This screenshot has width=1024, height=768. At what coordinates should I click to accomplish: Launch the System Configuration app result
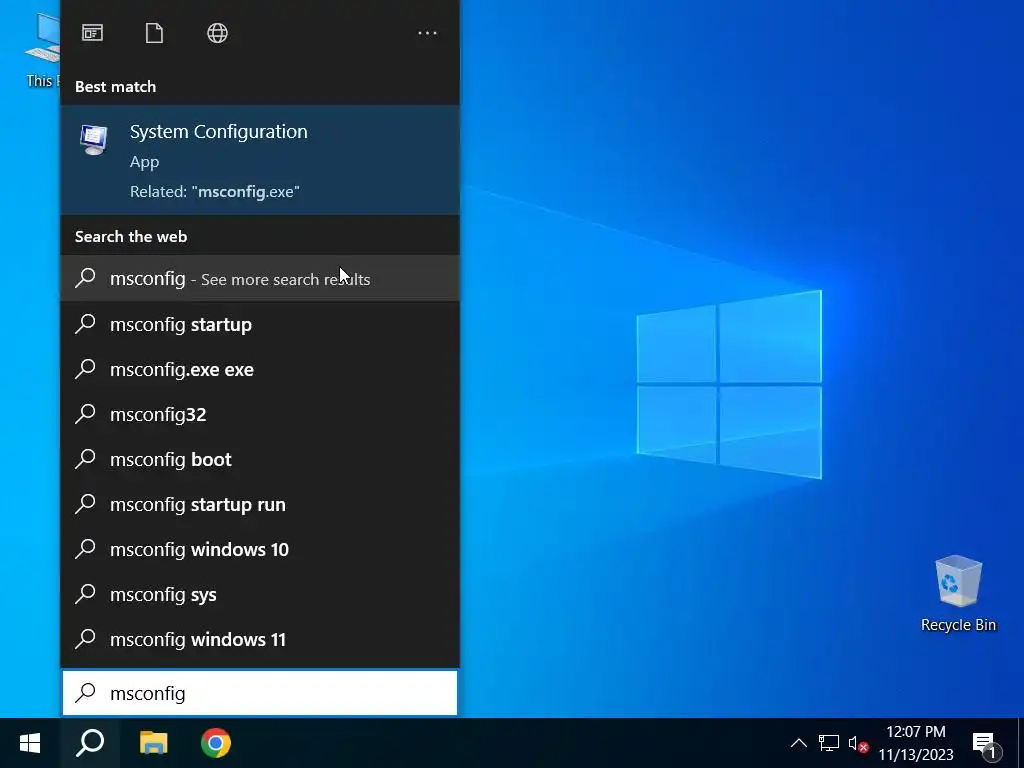(260, 160)
